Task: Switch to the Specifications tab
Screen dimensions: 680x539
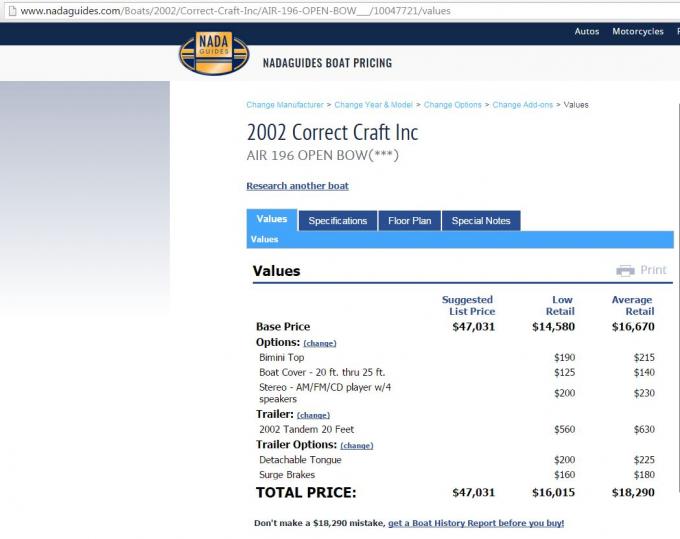Action: [337, 221]
